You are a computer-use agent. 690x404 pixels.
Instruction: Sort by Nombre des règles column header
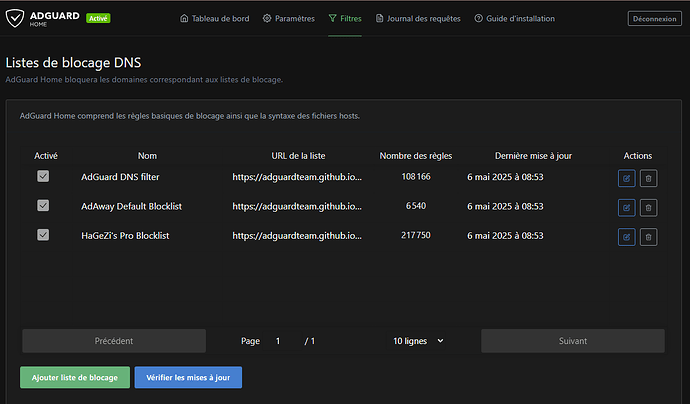coord(416,156)
